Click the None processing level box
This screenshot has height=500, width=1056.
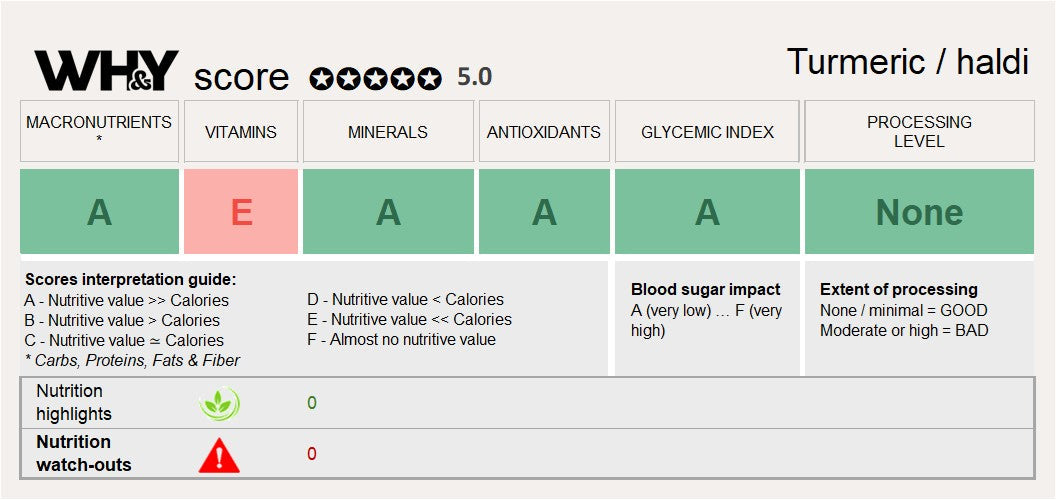click(919, 212)
